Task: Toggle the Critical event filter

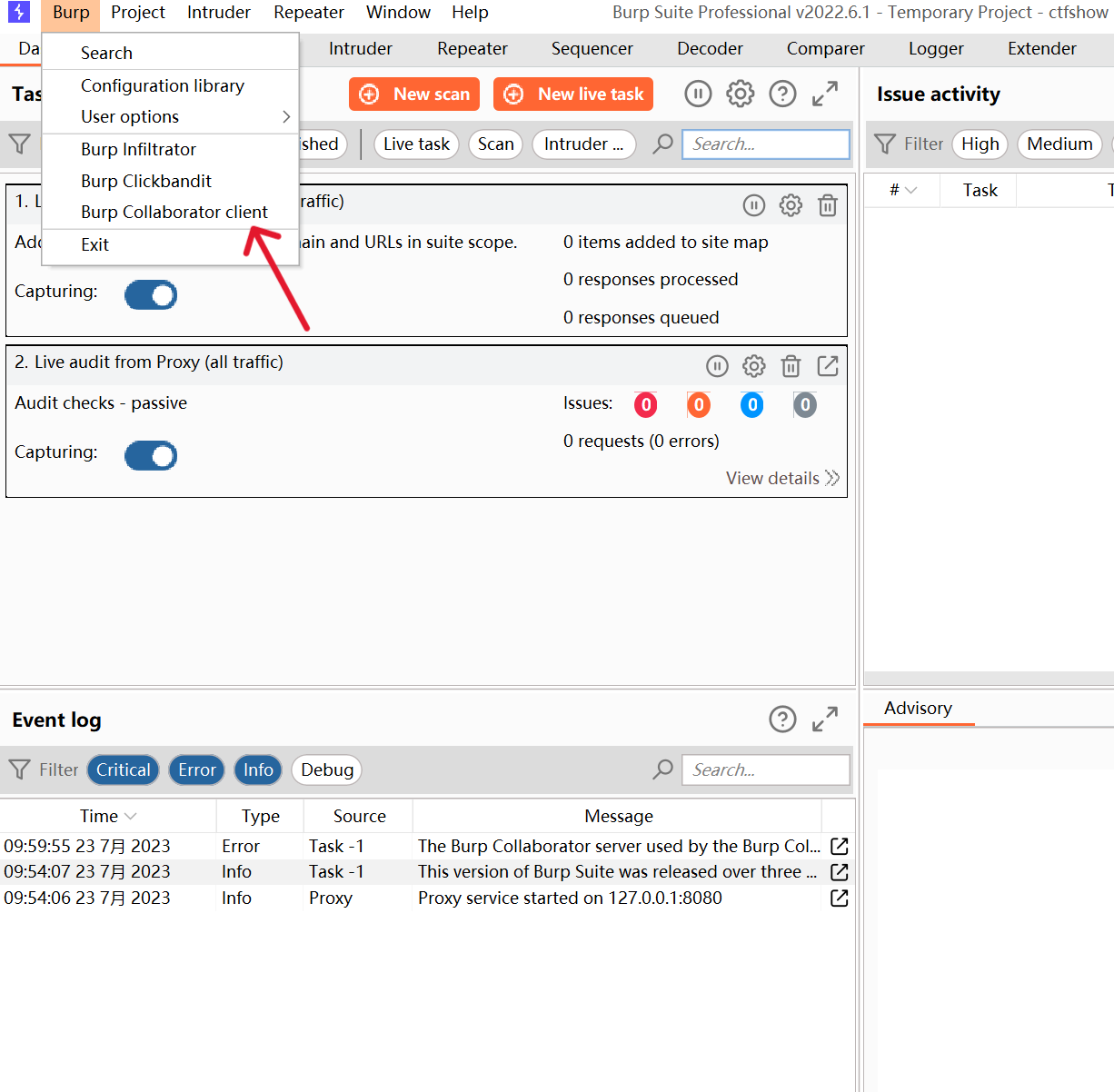Action: click(124, 769)
